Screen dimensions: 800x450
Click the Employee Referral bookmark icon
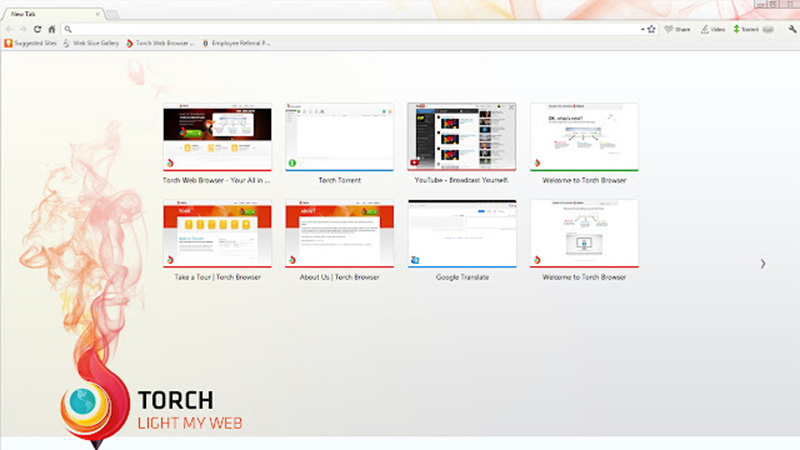pos(206,43)
